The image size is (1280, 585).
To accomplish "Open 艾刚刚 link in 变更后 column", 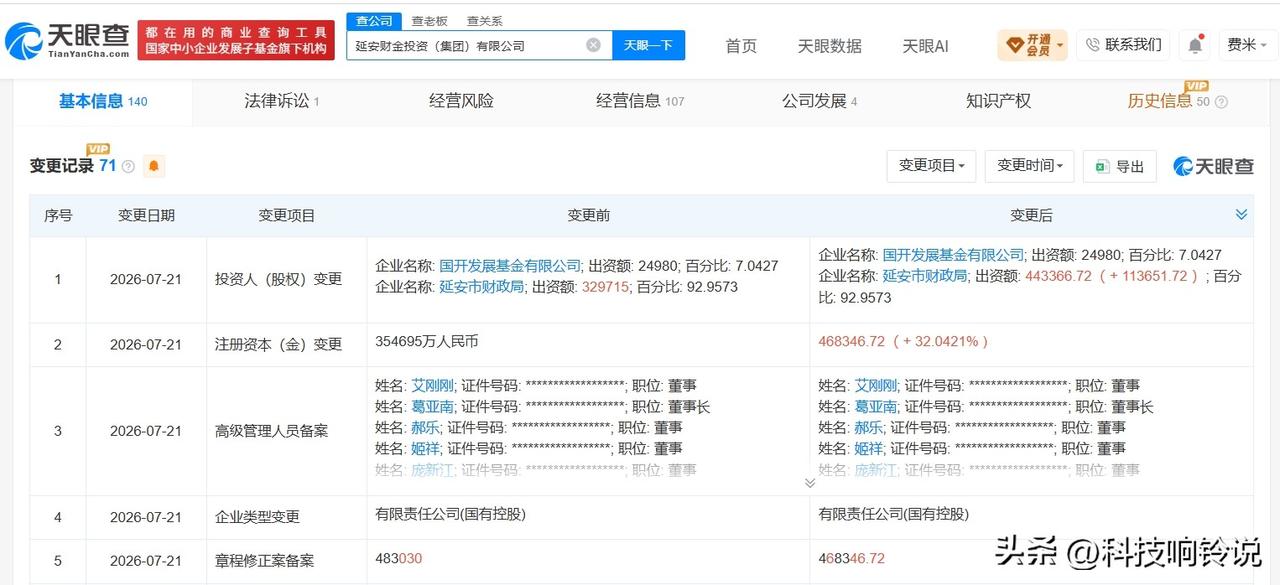I will point(877,385).
